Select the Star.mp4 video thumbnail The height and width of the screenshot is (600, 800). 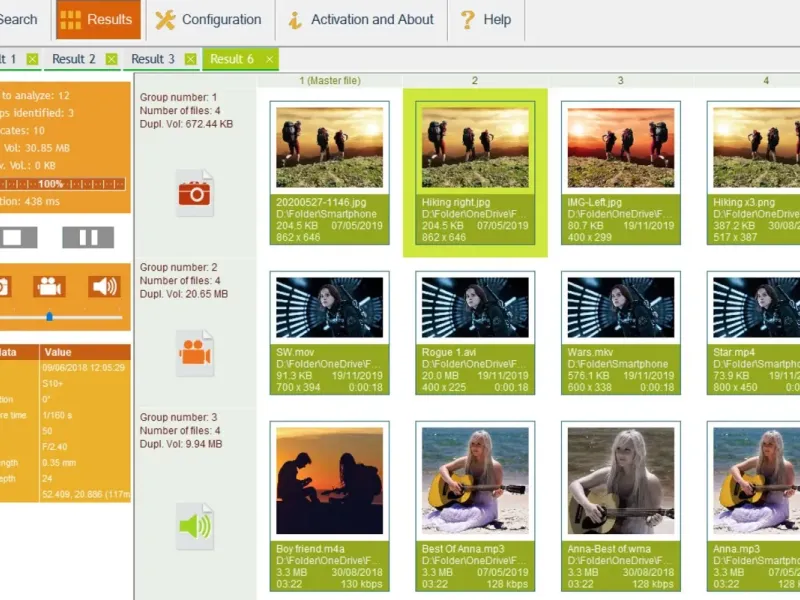tap(756, 308)
